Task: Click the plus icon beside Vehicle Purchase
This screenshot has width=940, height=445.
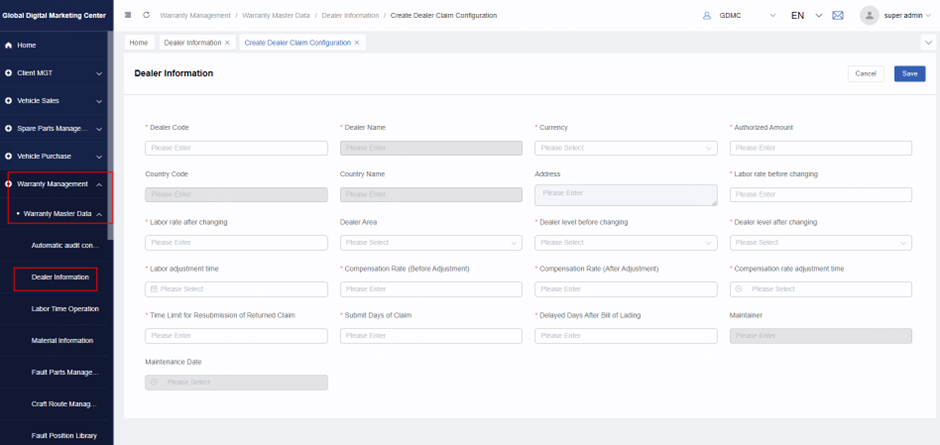Action: point(8,156)
